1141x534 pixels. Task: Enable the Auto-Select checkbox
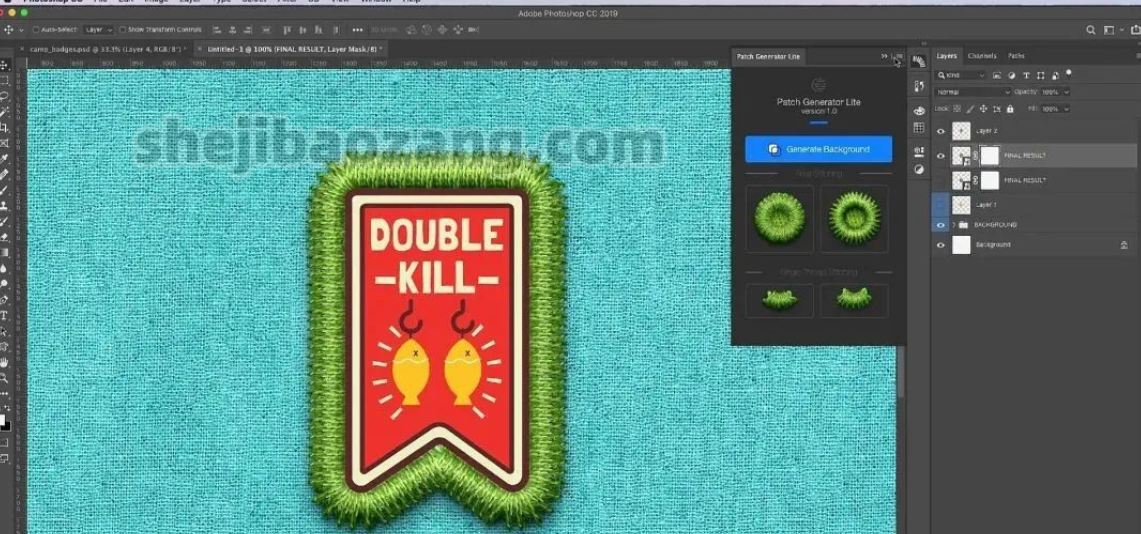click(35, 30)
